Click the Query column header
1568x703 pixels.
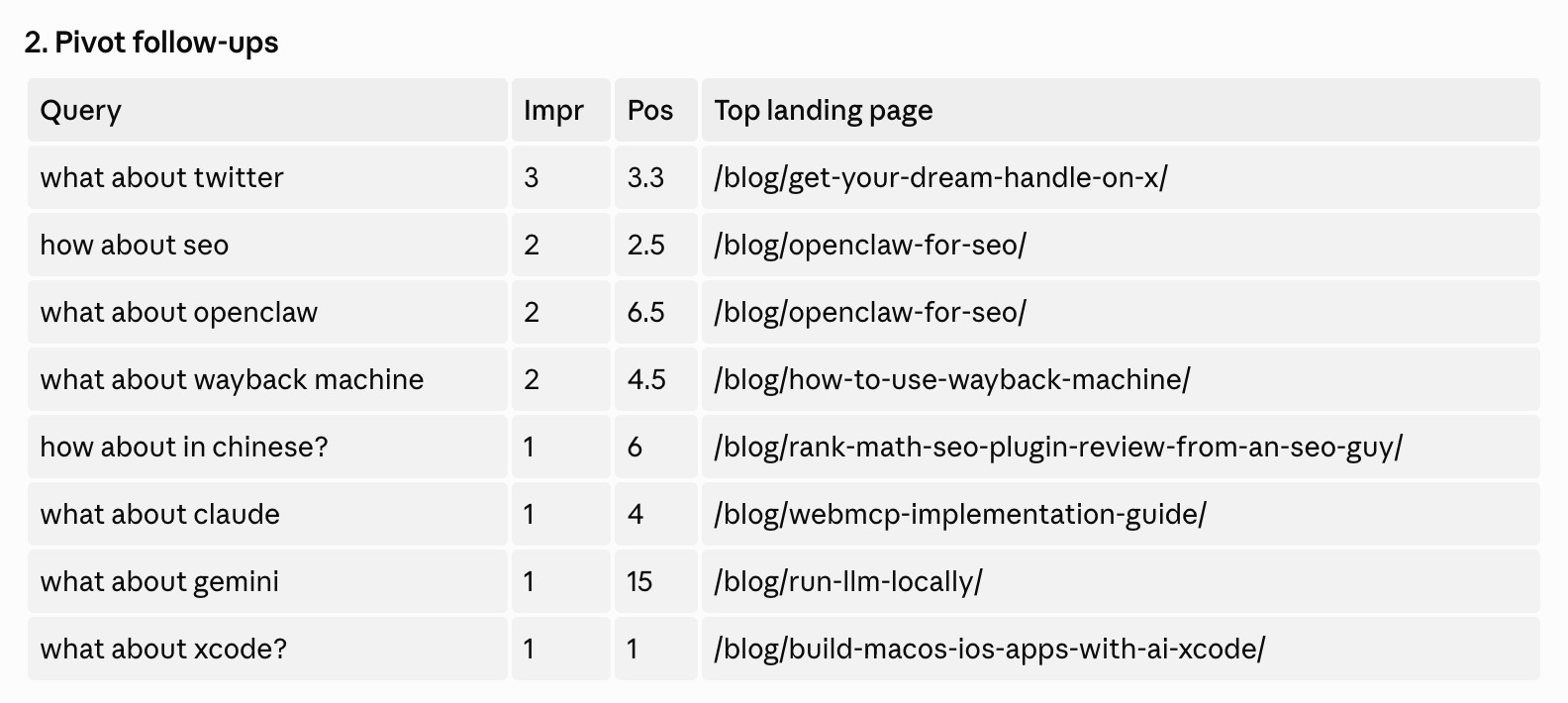(x=267, y=110)
